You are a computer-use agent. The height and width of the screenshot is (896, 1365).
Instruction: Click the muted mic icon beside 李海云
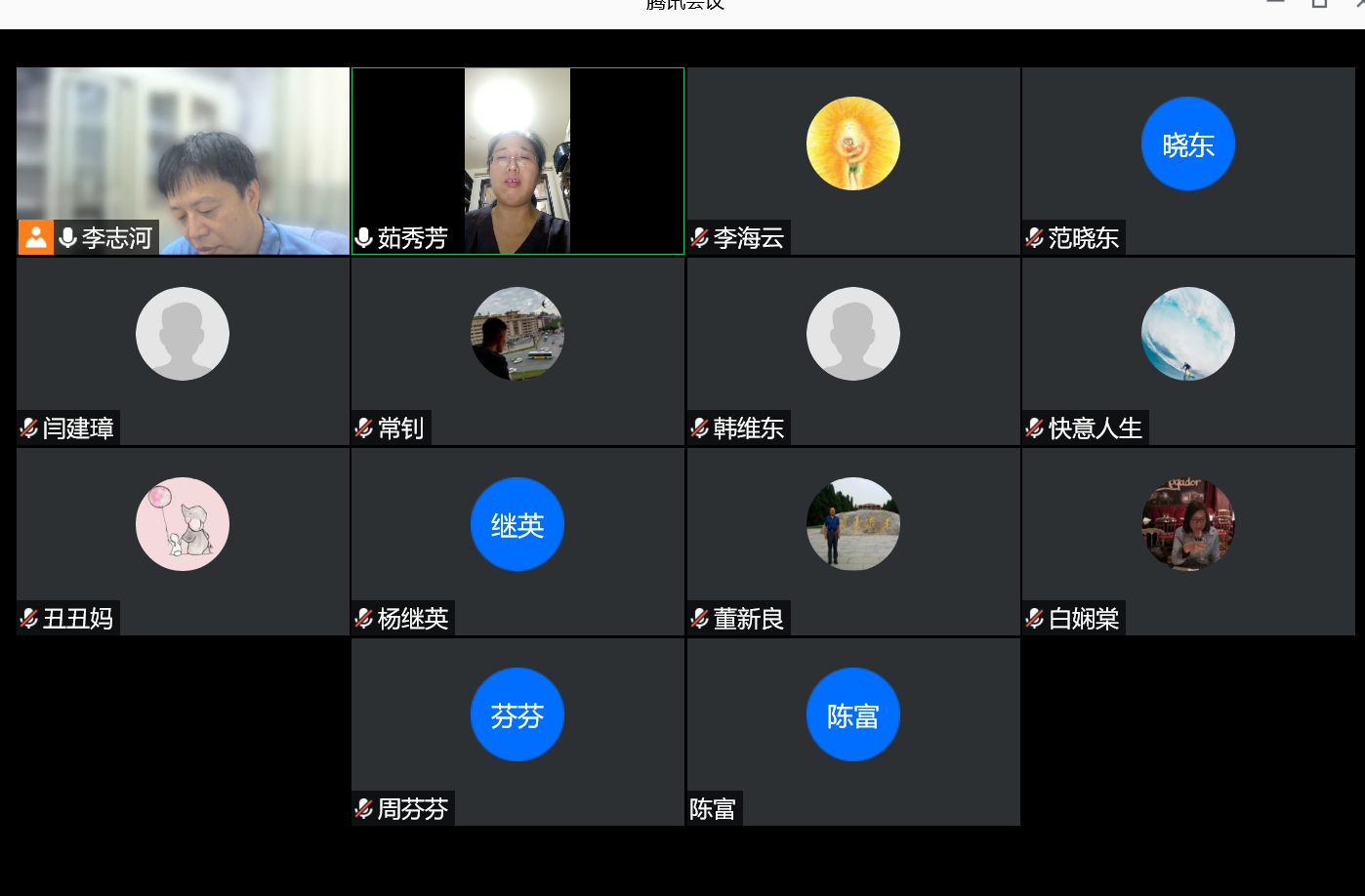pyautogui.click(x=700, y=237)
